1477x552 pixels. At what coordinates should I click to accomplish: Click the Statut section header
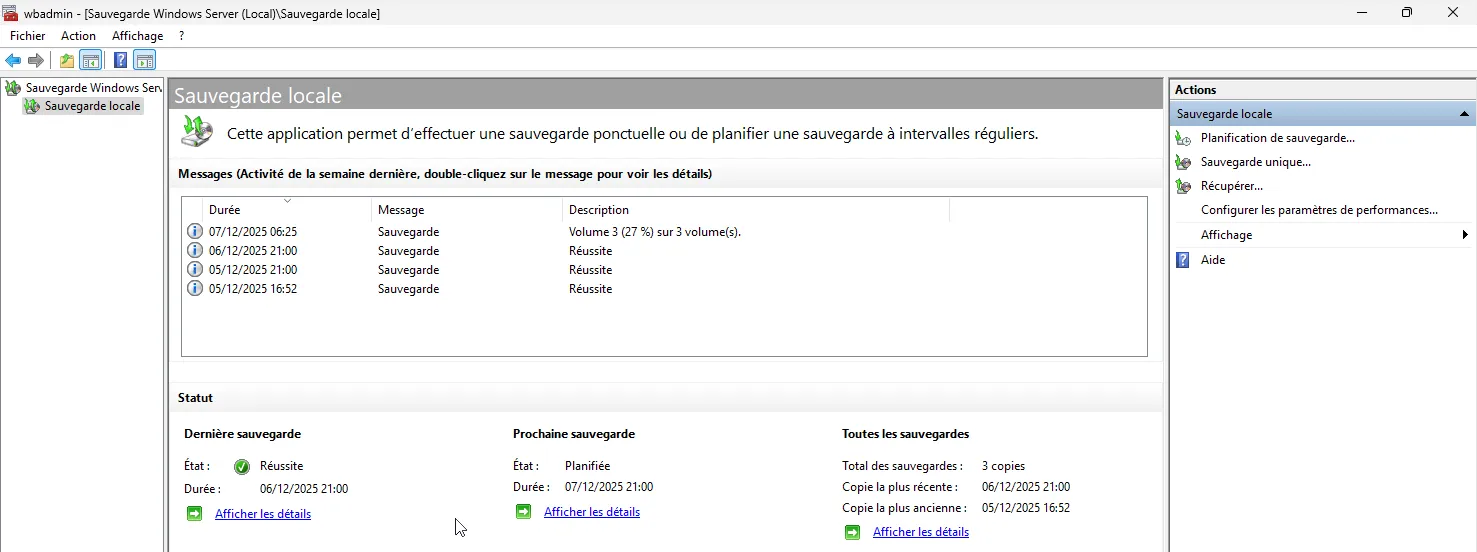coord(195,398)
